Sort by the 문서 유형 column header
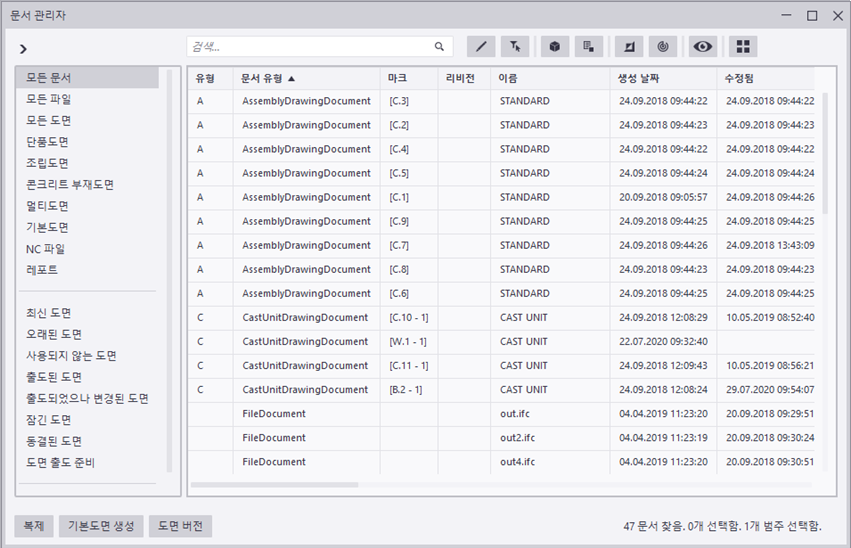851x548 pixels. 307,78
